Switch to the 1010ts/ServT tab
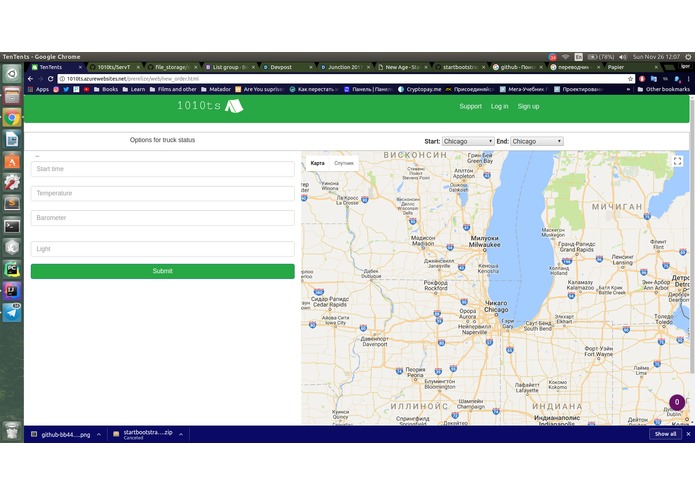The image size is (695, 494). 114,67
